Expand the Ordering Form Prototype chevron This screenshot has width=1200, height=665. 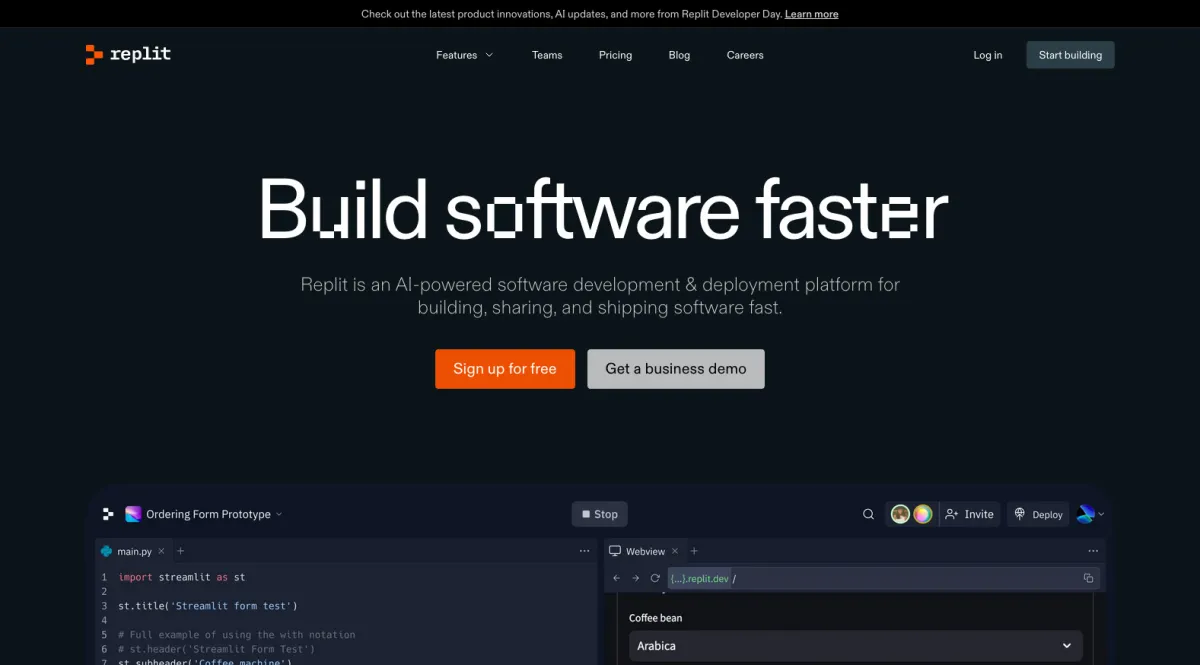pos(279,514)
